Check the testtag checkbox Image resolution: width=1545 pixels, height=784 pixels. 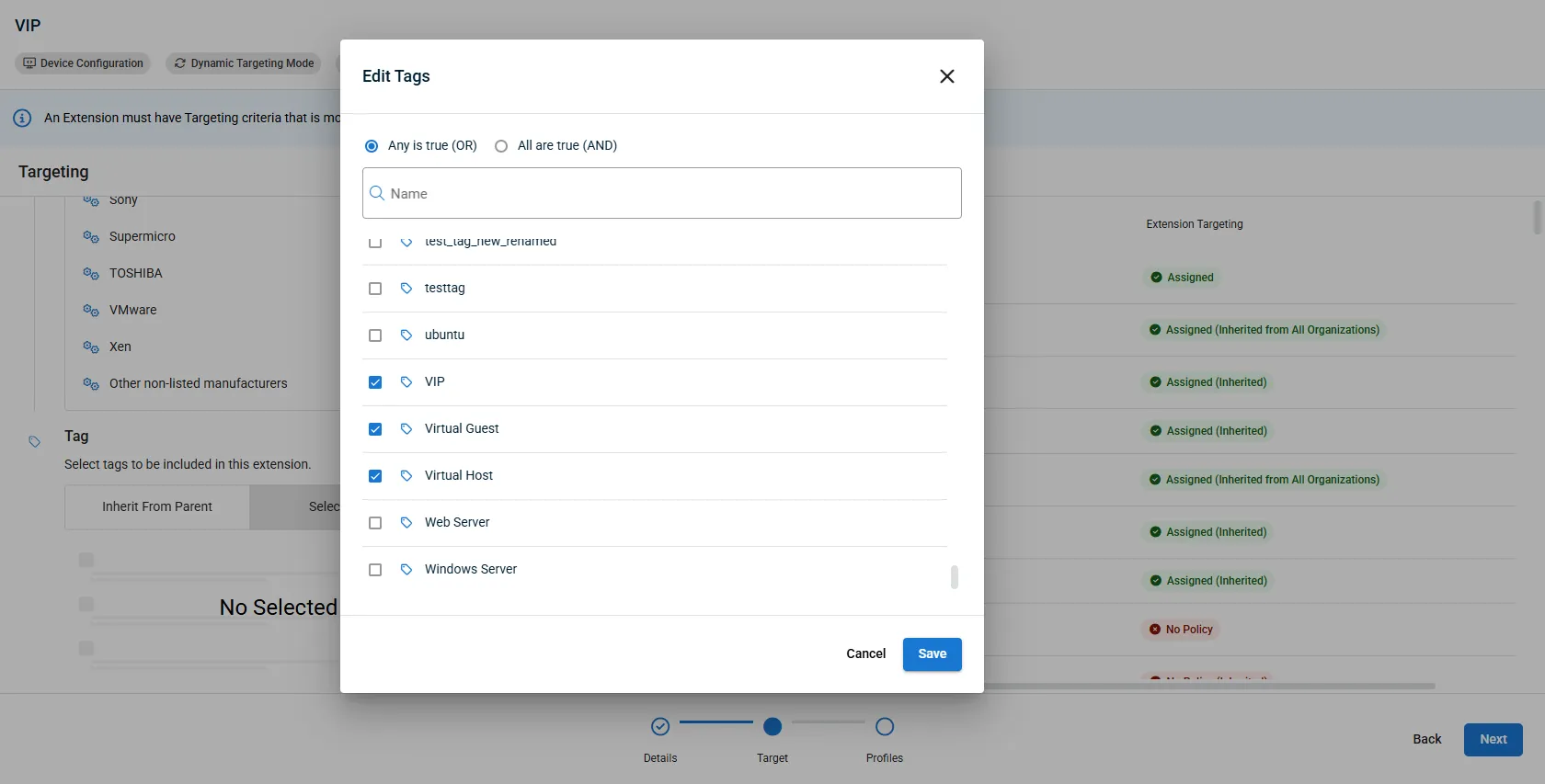pyautogui.click(x=375, y=289)
